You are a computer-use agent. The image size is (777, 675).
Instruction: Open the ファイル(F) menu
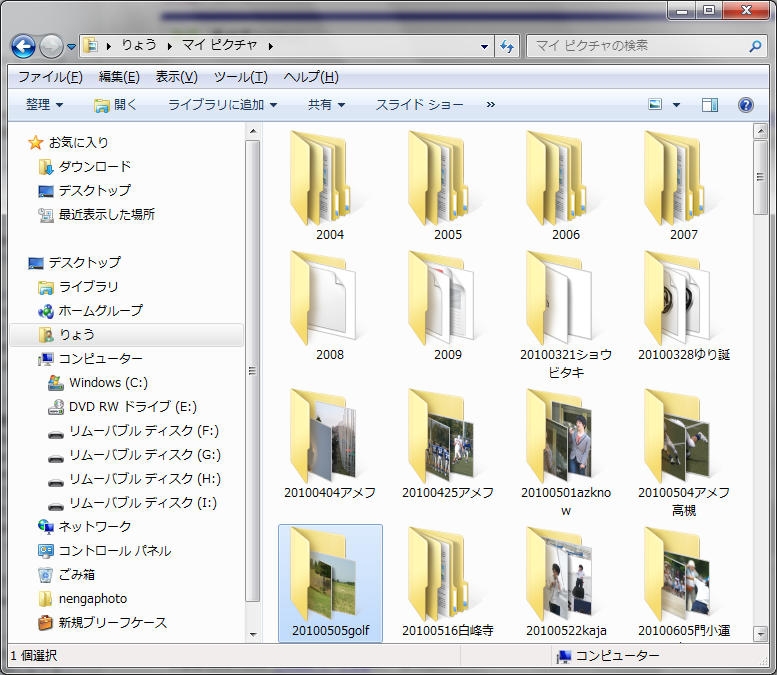50,77
